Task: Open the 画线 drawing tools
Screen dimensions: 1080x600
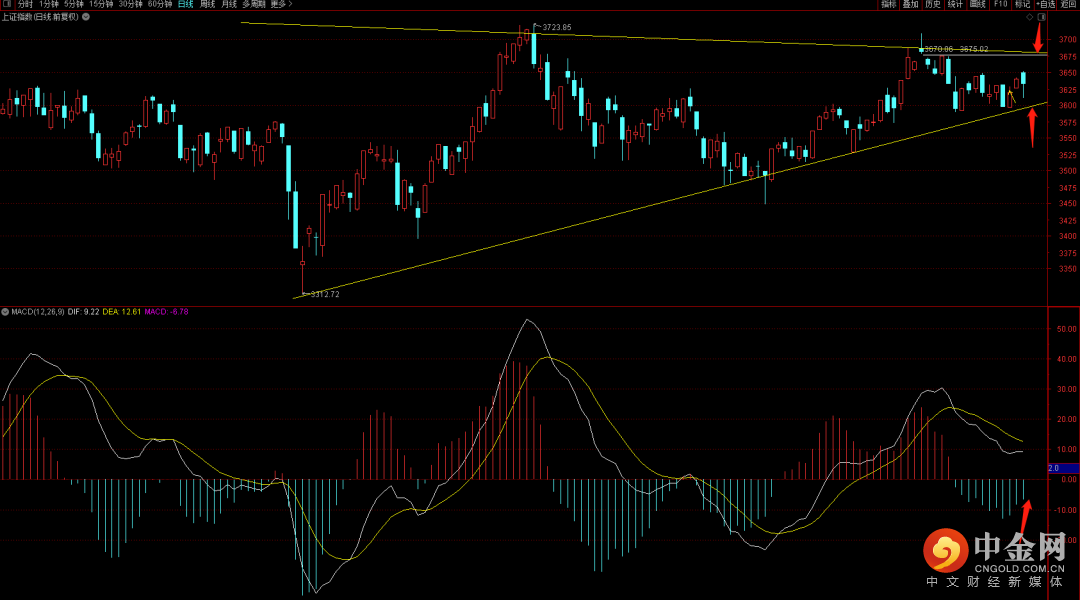Action: pos(977,5)
